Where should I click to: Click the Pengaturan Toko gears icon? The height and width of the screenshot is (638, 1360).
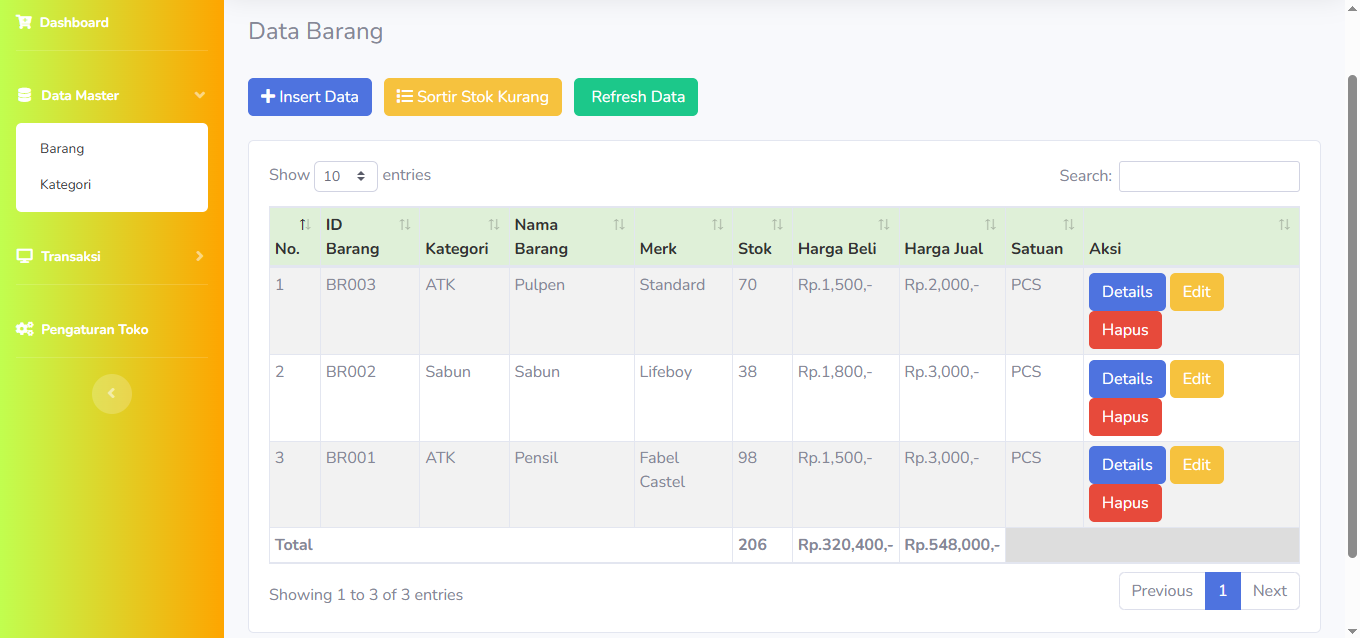coord(25,329)
